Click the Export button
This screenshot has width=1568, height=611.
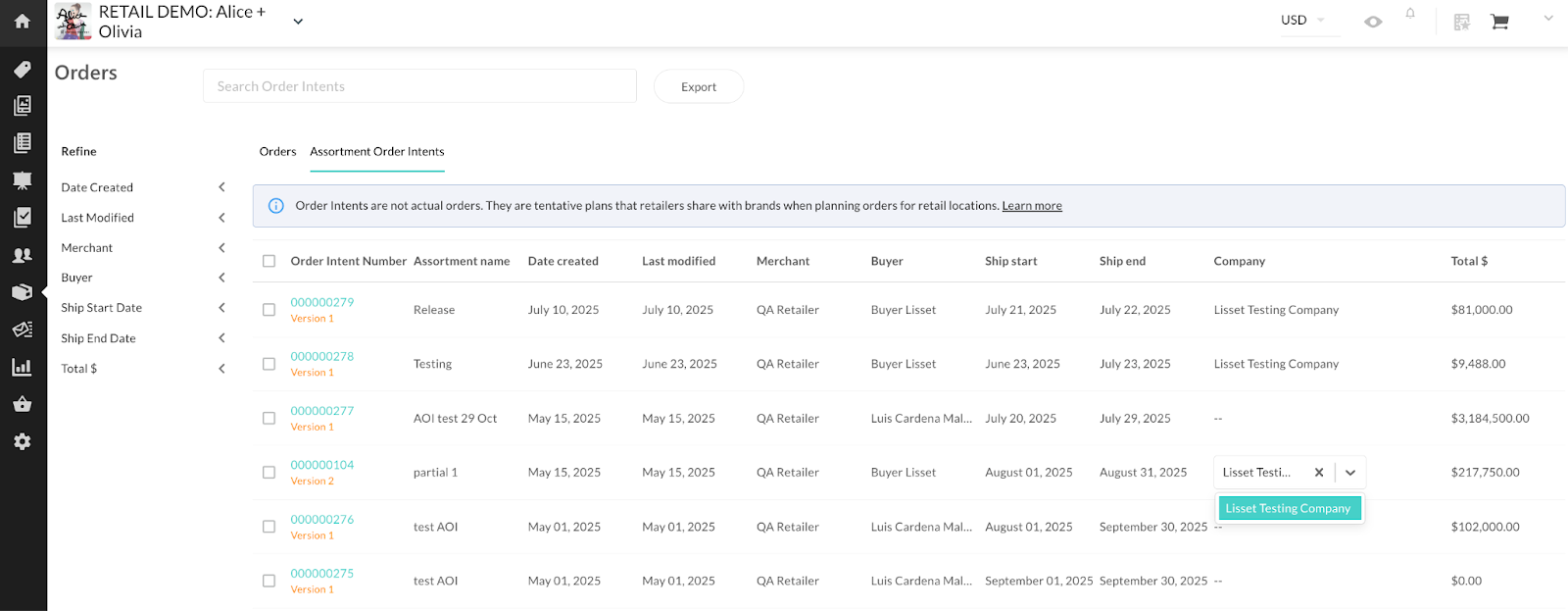point(699,86)
